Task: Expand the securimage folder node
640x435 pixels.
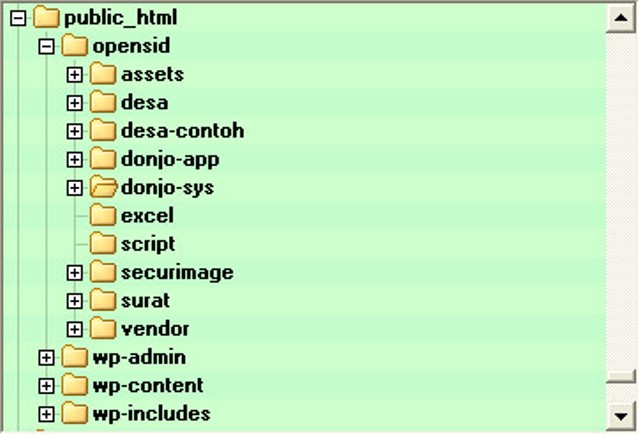Action: point(74,273)
